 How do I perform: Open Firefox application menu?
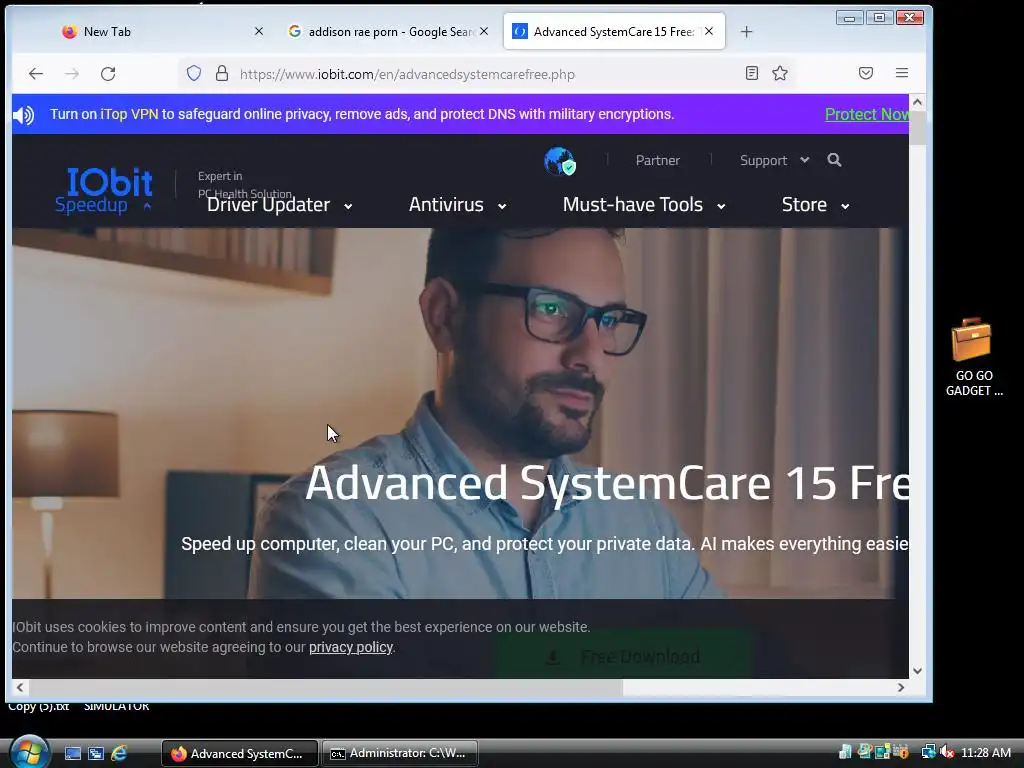pyautogui.click(x=902, y=73)
